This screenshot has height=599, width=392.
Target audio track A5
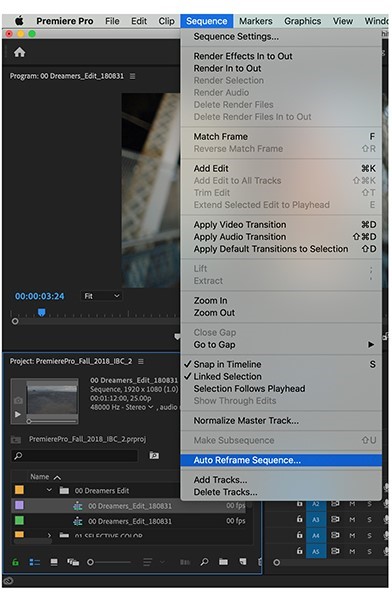click(316, 551)
